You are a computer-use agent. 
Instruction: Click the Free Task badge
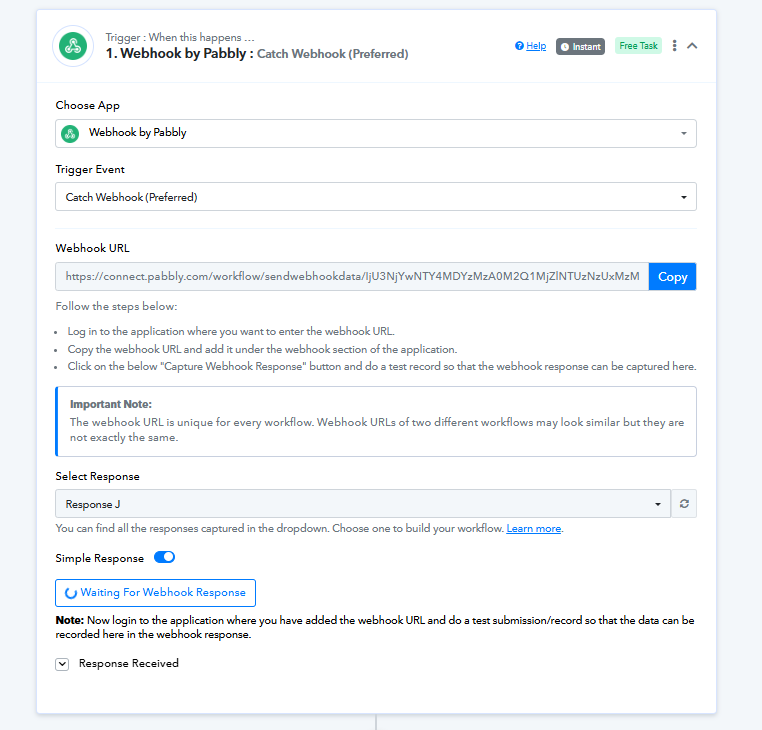coord(638,46)
